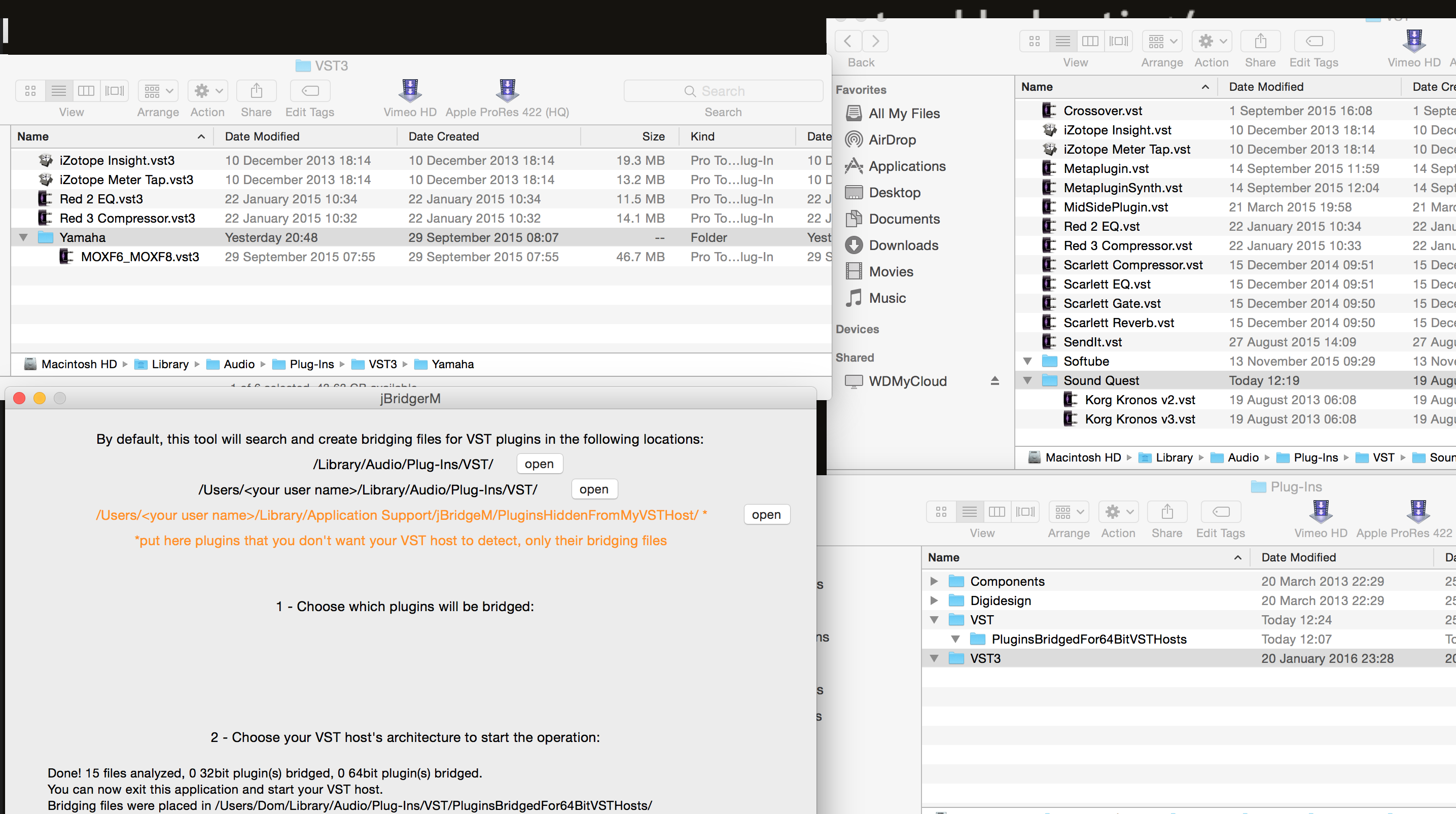Switch Plug-Ins window to column view

click(x=997, y=512)
